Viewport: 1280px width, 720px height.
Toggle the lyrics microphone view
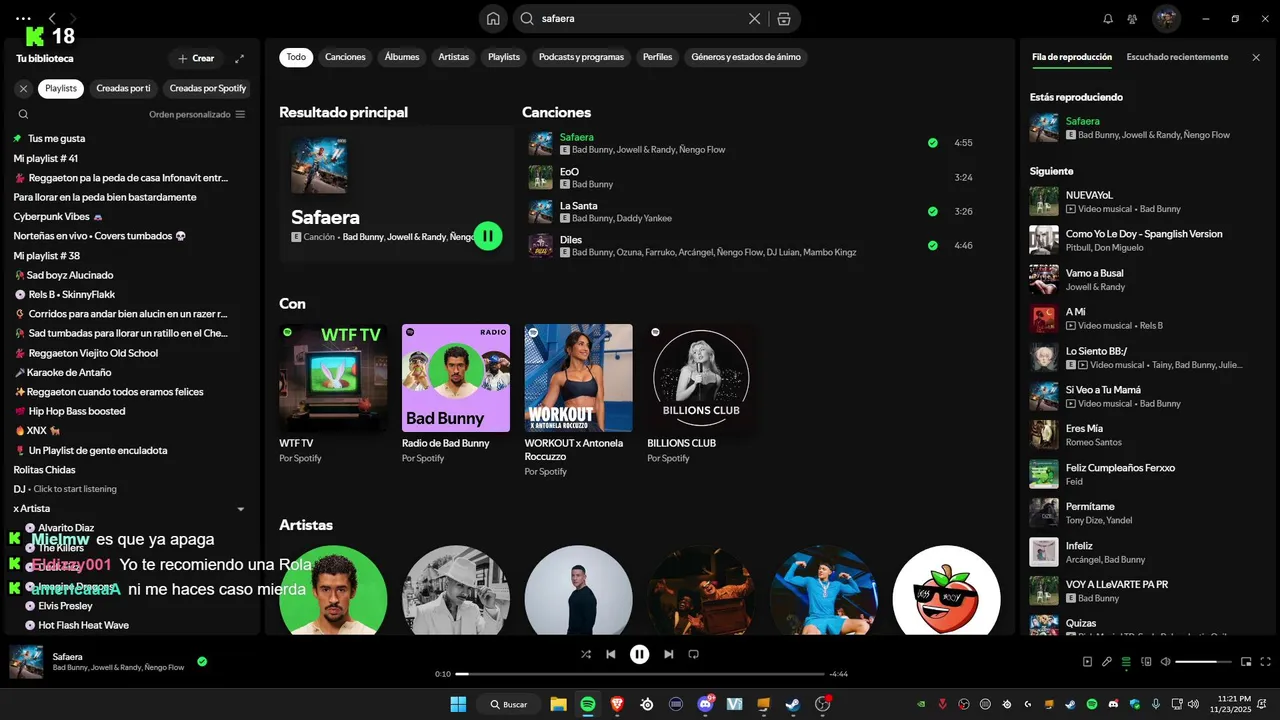[1107, 661]
